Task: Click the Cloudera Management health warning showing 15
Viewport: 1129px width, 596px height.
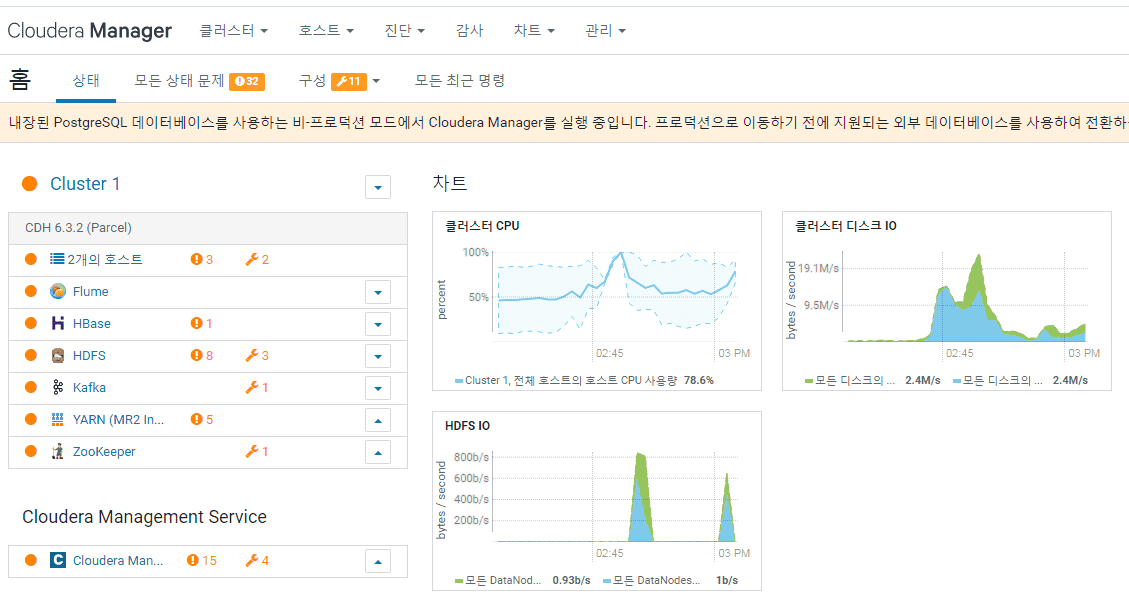Action: [x=192, y=560]
